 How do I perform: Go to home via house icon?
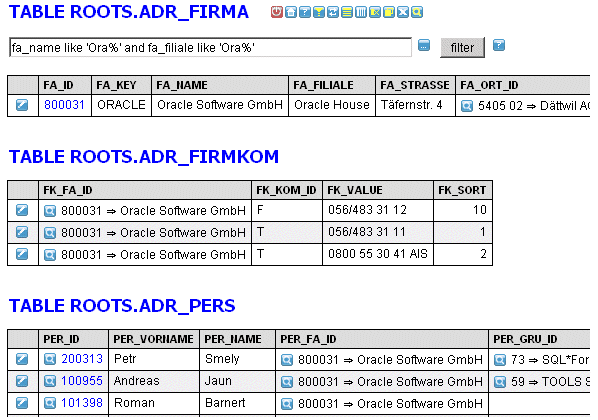pyautogui.click(x=291, y=12)
